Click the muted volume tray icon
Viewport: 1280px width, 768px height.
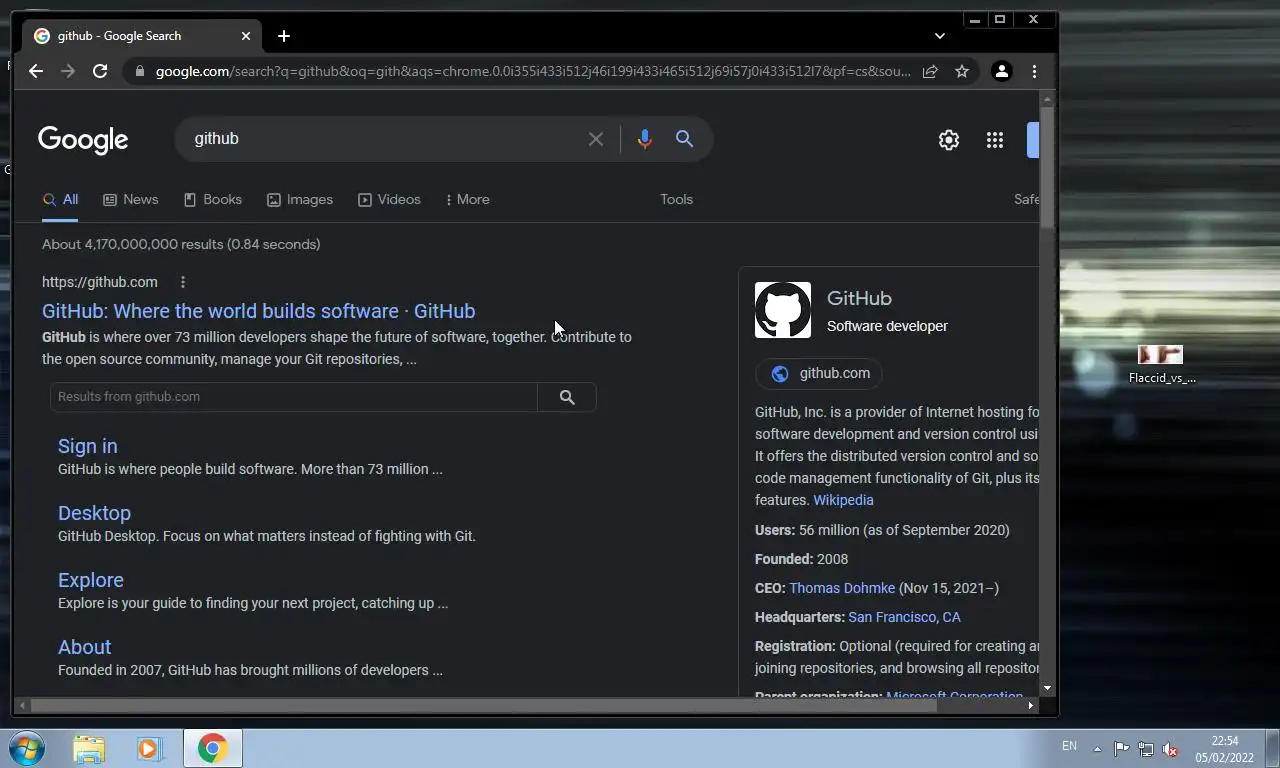[x=1170, y=749]
